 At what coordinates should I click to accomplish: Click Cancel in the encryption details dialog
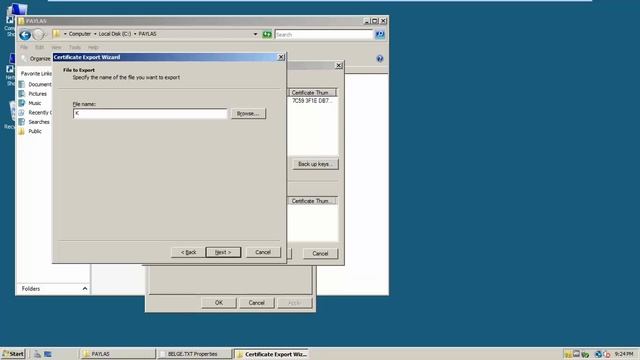coord(320,253)
